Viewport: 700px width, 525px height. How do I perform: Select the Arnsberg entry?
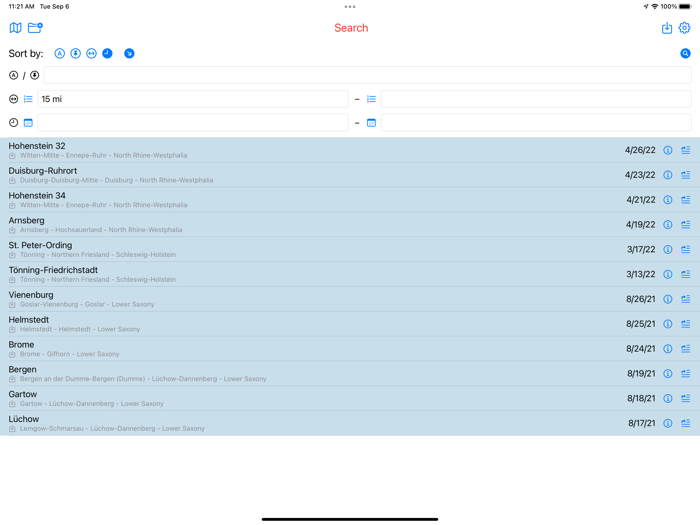tap(350, 225)
